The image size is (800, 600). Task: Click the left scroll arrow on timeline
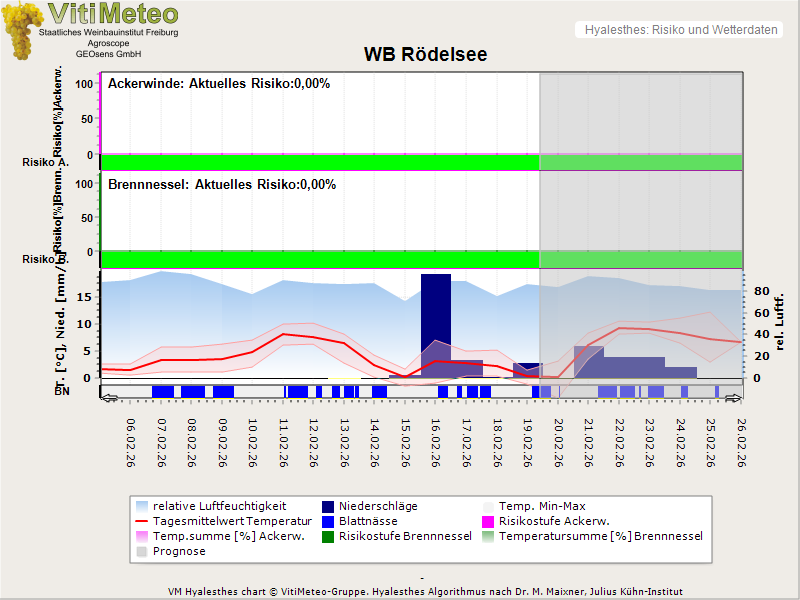pos(108,398)
